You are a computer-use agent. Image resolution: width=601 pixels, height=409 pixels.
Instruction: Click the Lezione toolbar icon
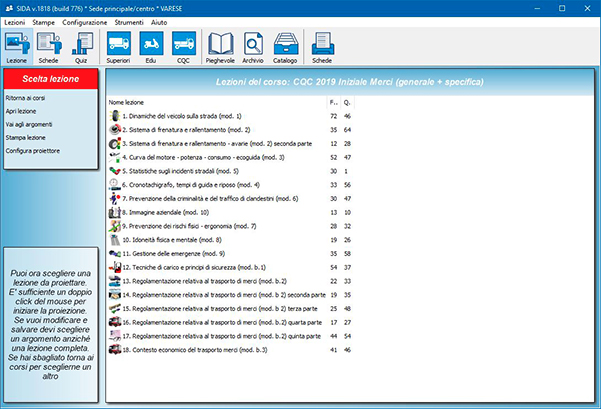[17, 47]
